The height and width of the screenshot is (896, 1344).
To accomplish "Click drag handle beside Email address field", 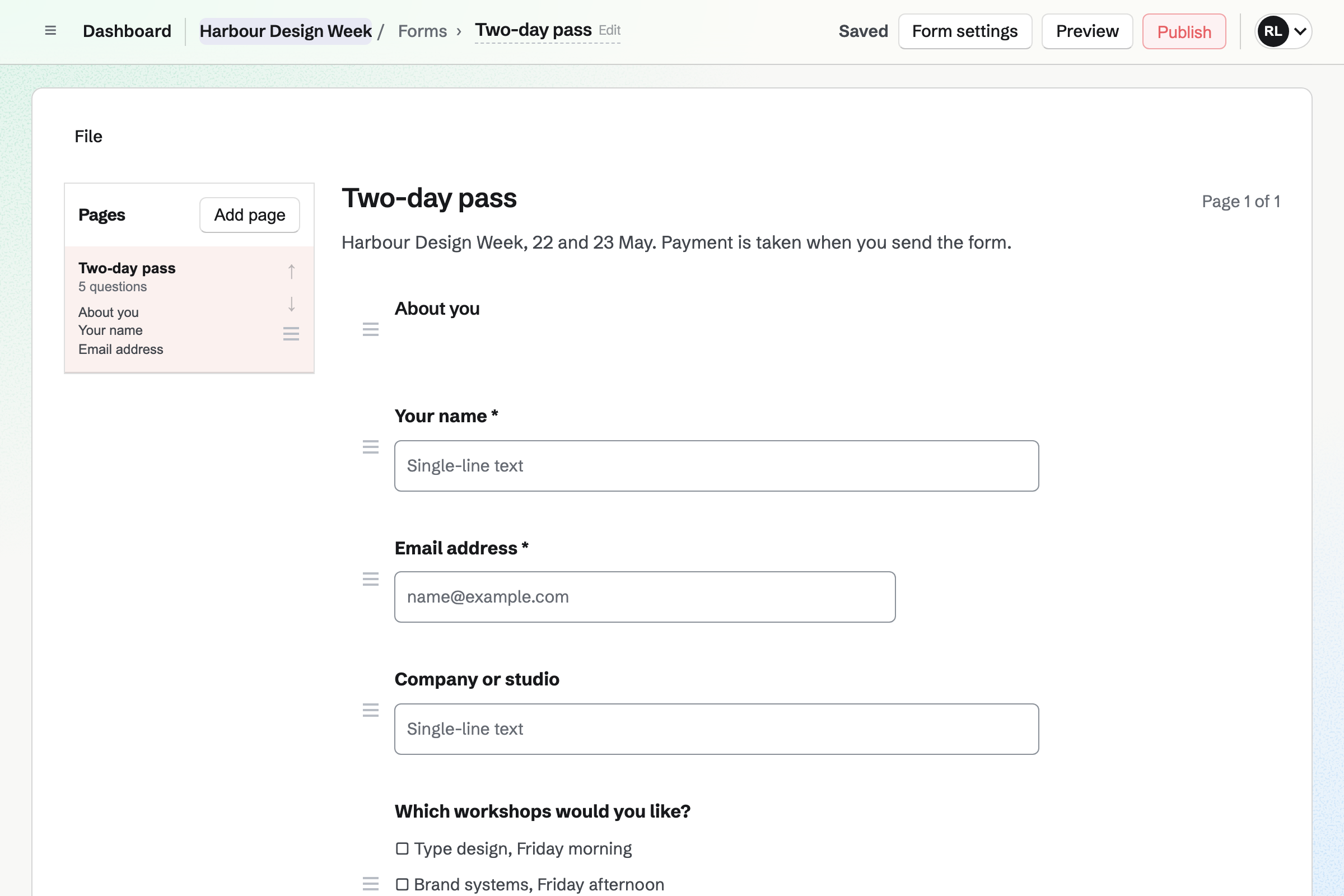I will (371, 580).
